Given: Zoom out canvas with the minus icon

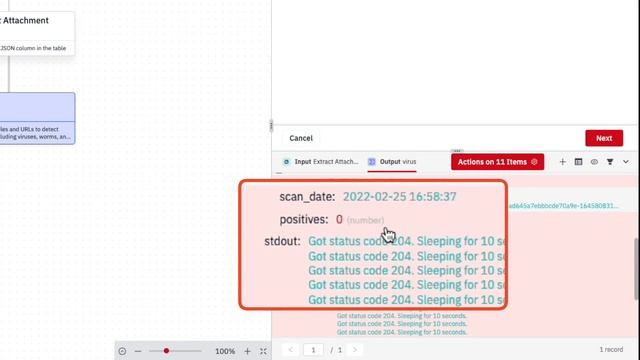Looking at the screenshot, I should click(x=138, y=351).
